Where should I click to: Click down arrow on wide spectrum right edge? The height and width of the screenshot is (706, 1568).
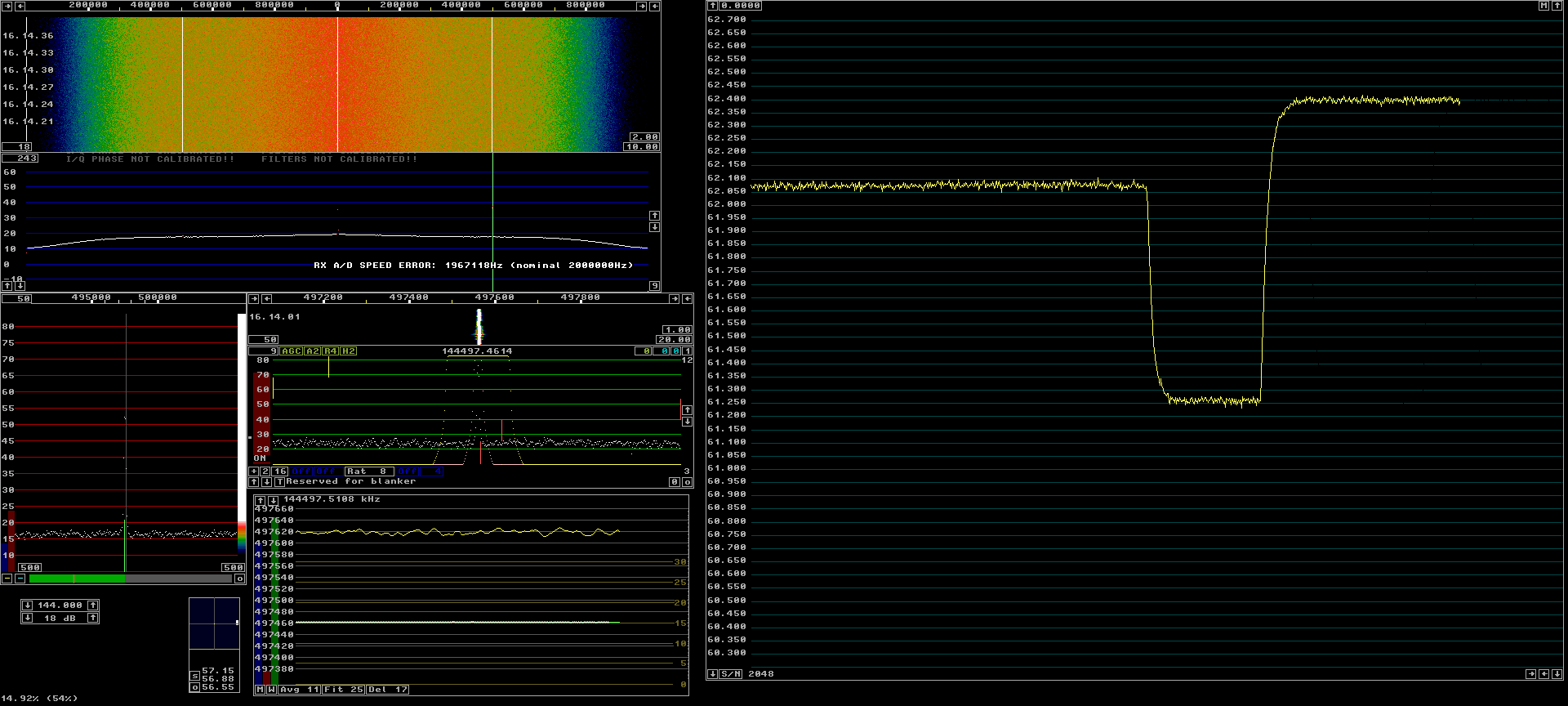click(x=655, y=227)
